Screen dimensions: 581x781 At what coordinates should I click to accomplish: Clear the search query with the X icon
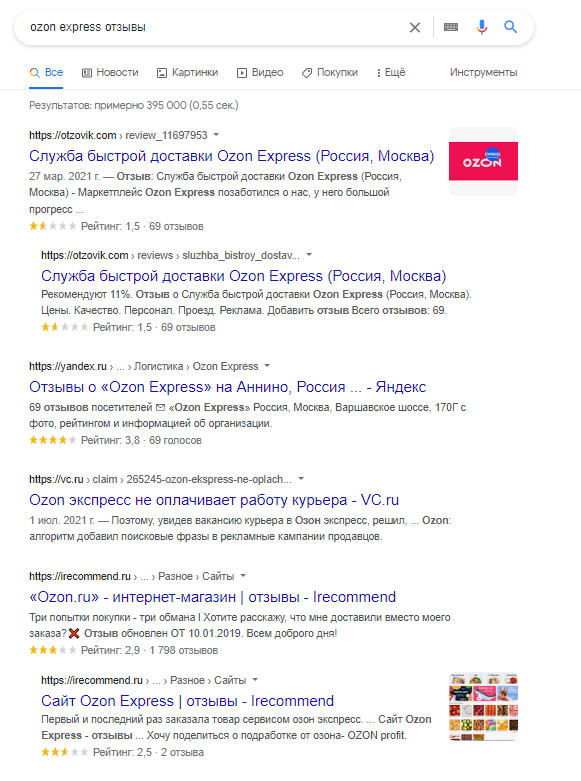pyautogui.click(x=415, y=27)
